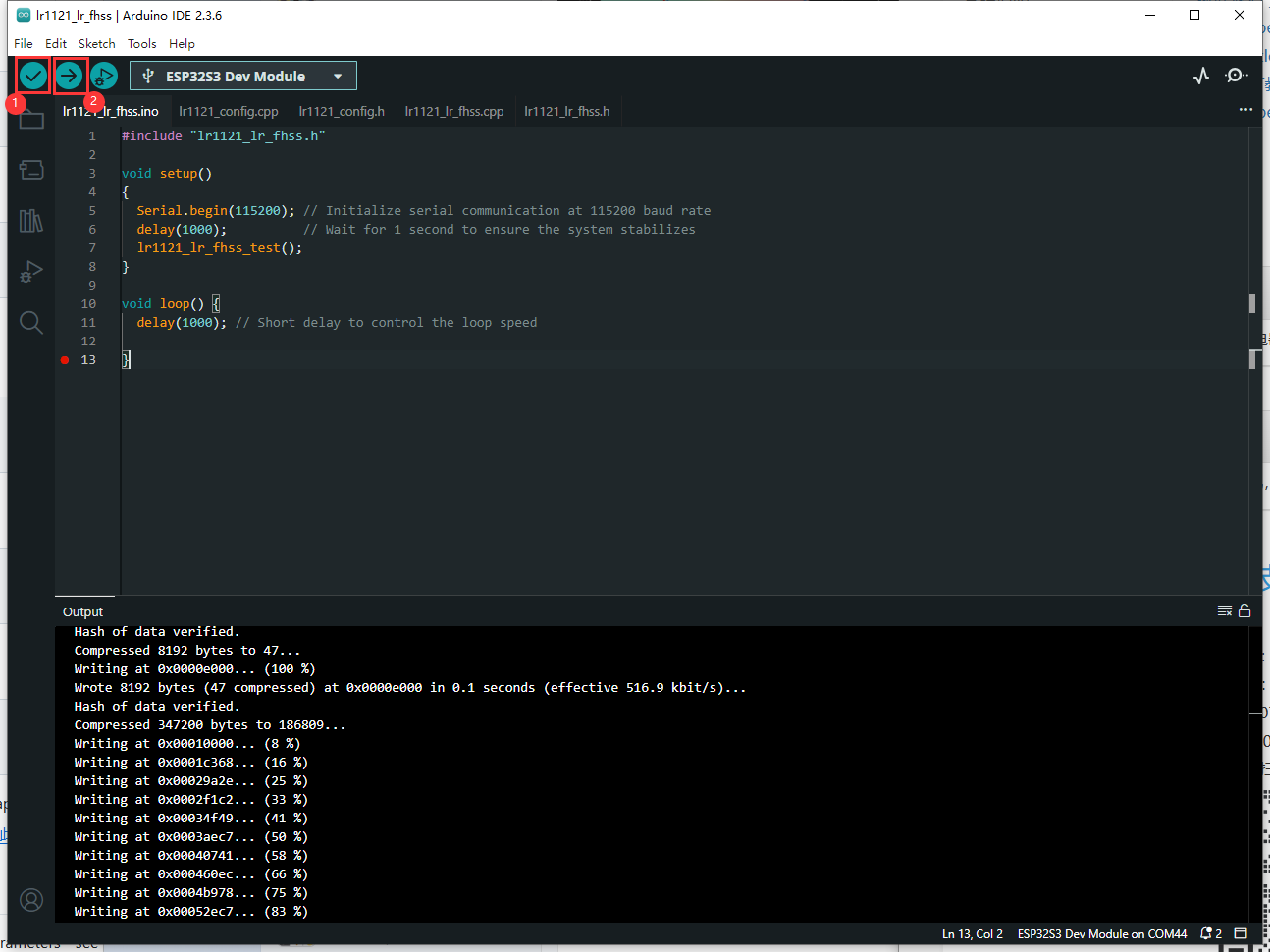
Task: Click the Upload arrow button
Action: (69, 76)
